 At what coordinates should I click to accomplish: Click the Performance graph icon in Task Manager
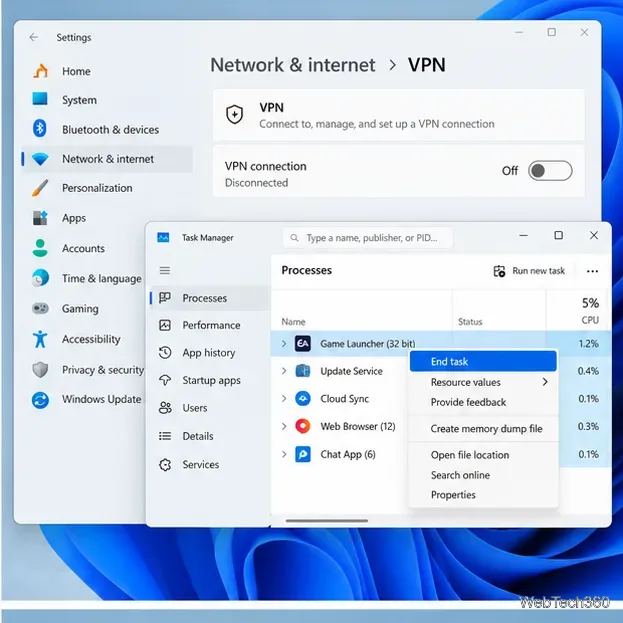pos(165,325)
